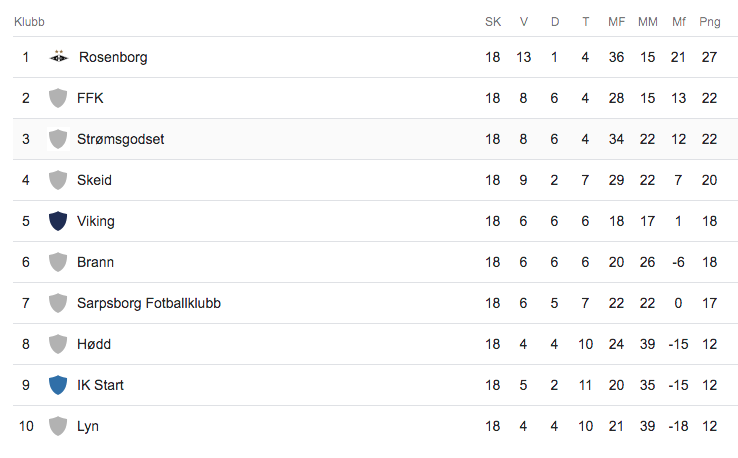The image size is (738, 458).
Task: Click the IK Start blue shield icon
Action: tap(58, 385)
